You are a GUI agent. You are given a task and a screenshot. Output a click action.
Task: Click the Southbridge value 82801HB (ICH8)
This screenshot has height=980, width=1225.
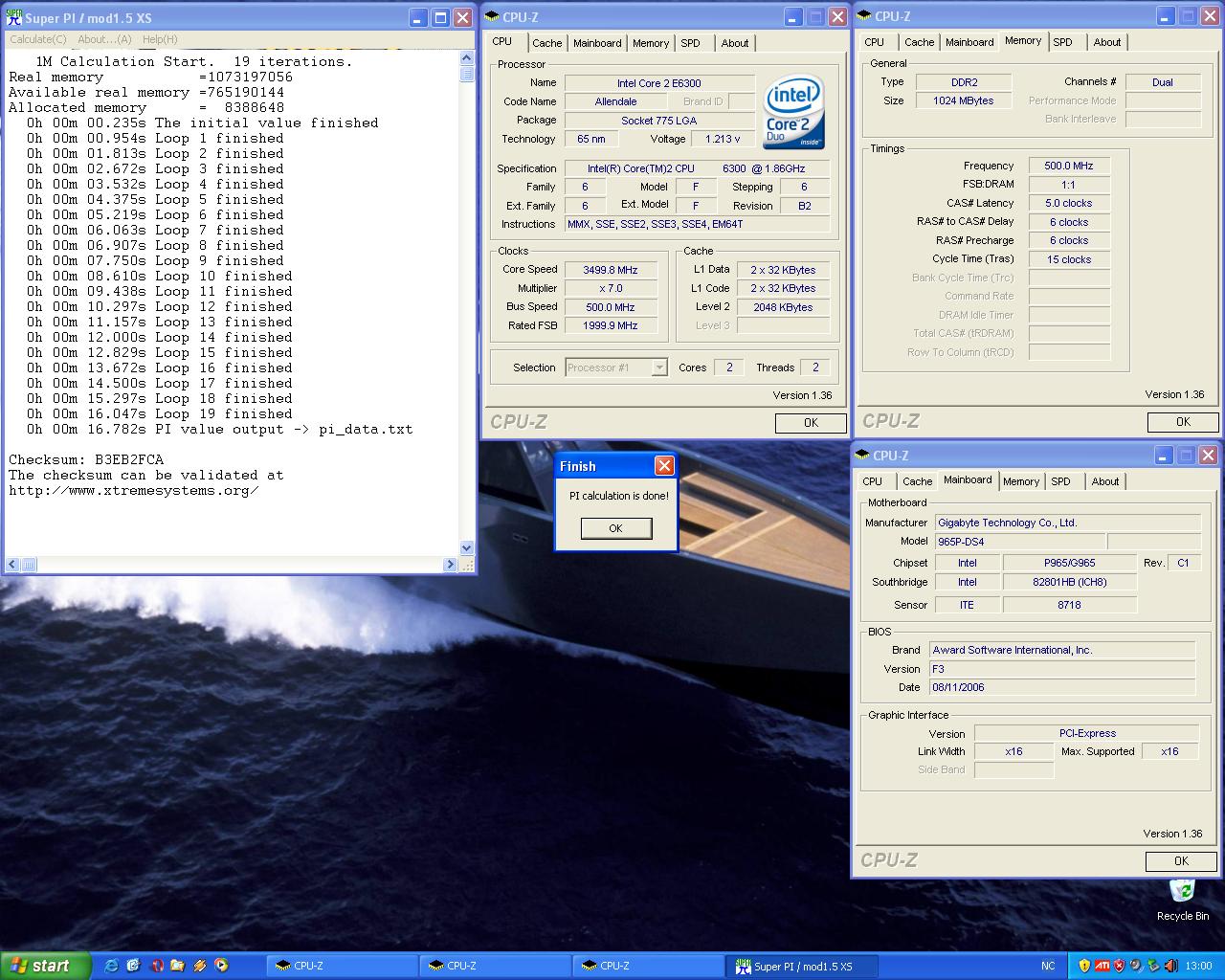point(1069,582)
